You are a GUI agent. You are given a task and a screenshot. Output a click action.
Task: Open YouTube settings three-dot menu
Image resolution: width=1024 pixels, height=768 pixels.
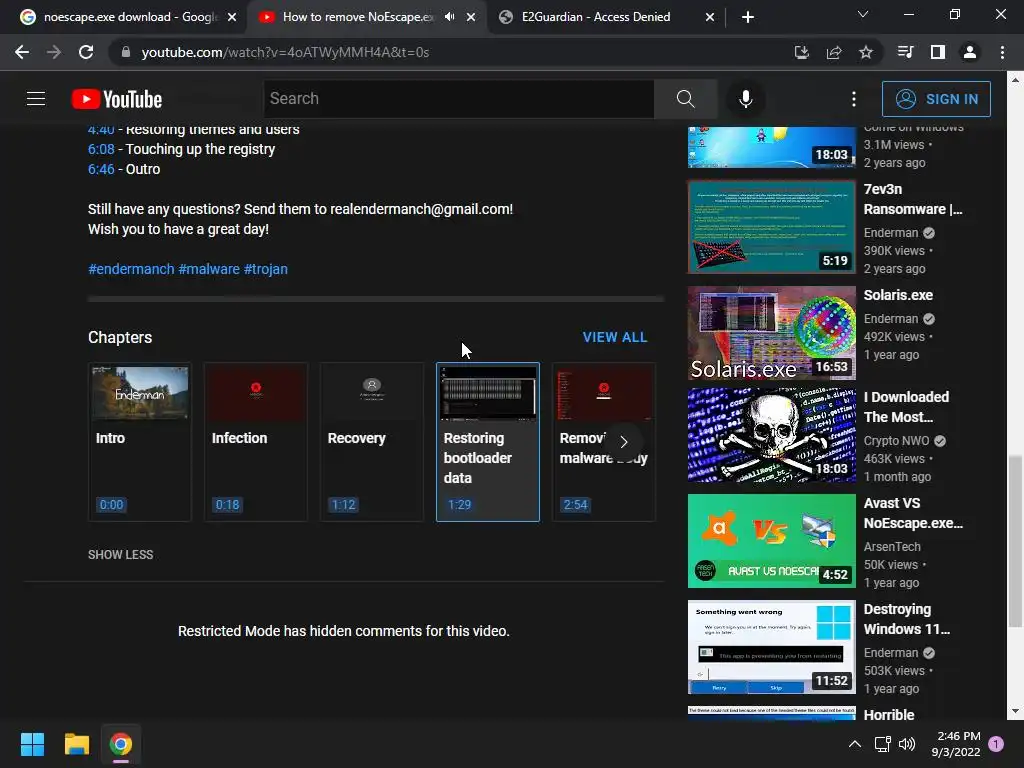854,99
